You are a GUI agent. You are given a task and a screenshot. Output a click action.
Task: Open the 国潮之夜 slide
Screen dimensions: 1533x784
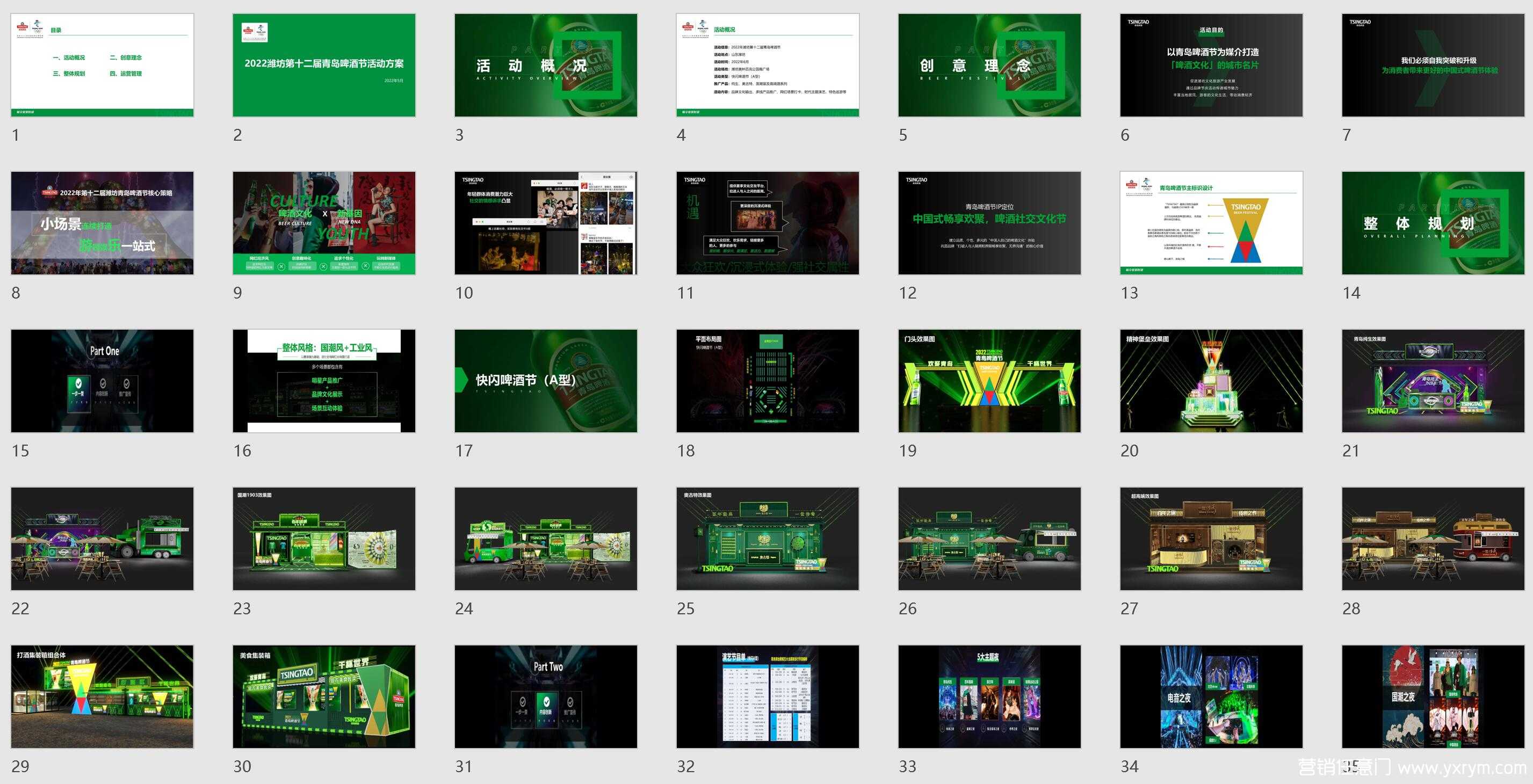[1433, 696]
